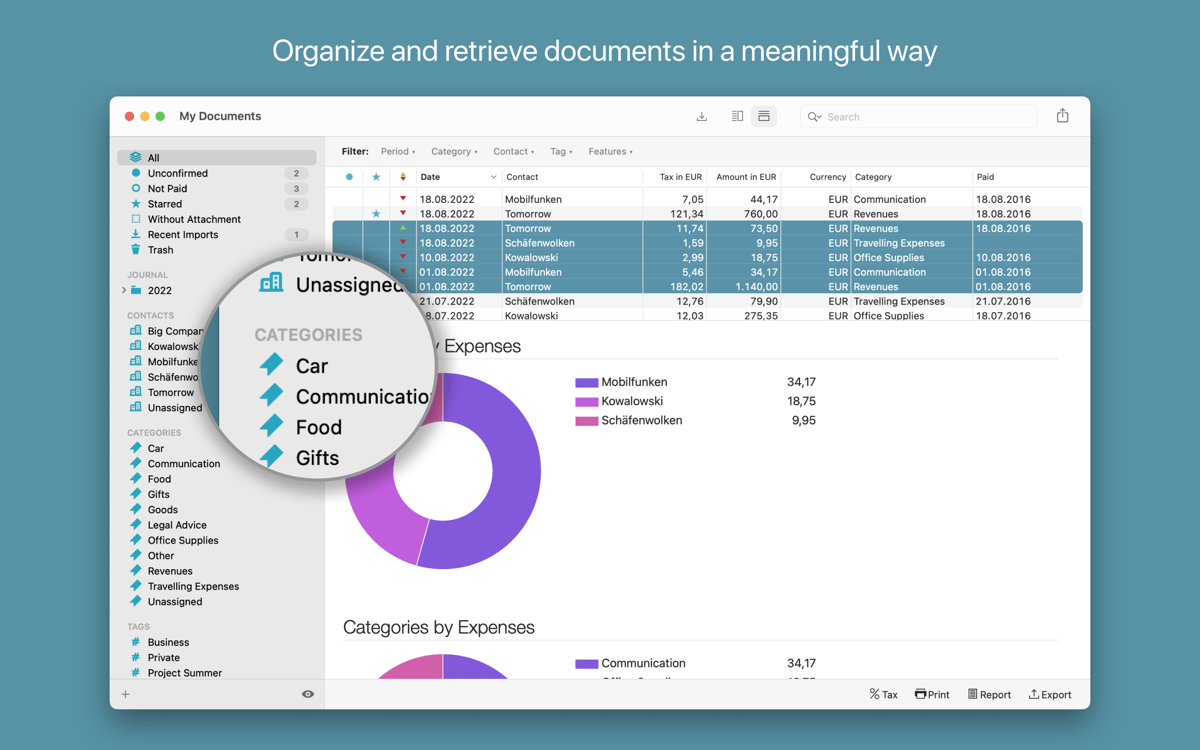Click the Export button
The image size is (1200, 750).
1049,694
